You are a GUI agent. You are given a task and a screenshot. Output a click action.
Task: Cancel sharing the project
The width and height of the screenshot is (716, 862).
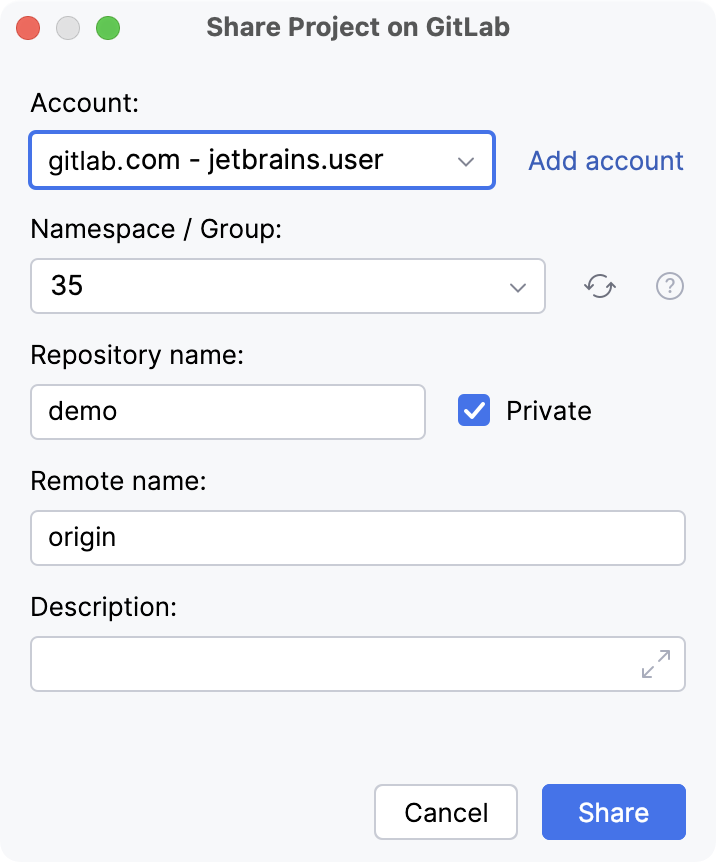coord(446,812)
